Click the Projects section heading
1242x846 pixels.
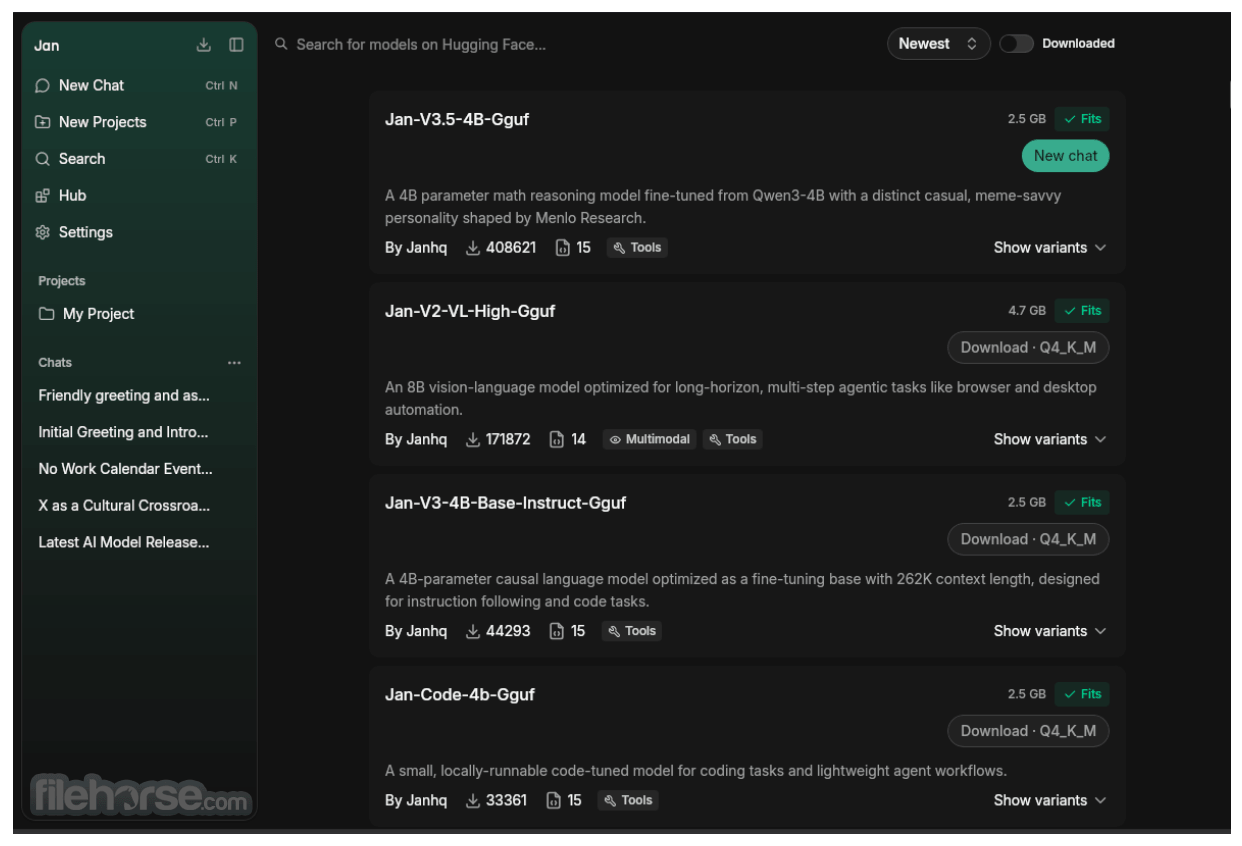point(62,281)
